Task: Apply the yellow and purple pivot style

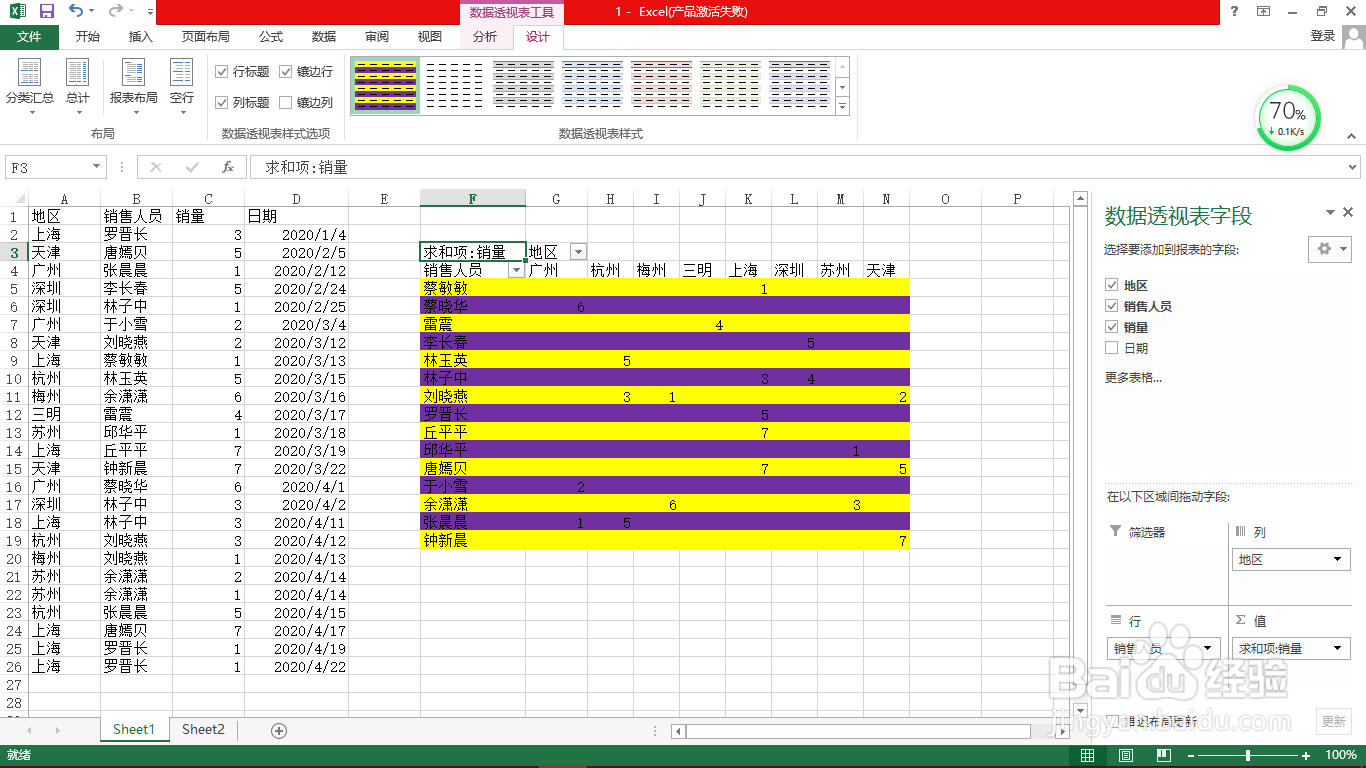Action: [385, 84]
